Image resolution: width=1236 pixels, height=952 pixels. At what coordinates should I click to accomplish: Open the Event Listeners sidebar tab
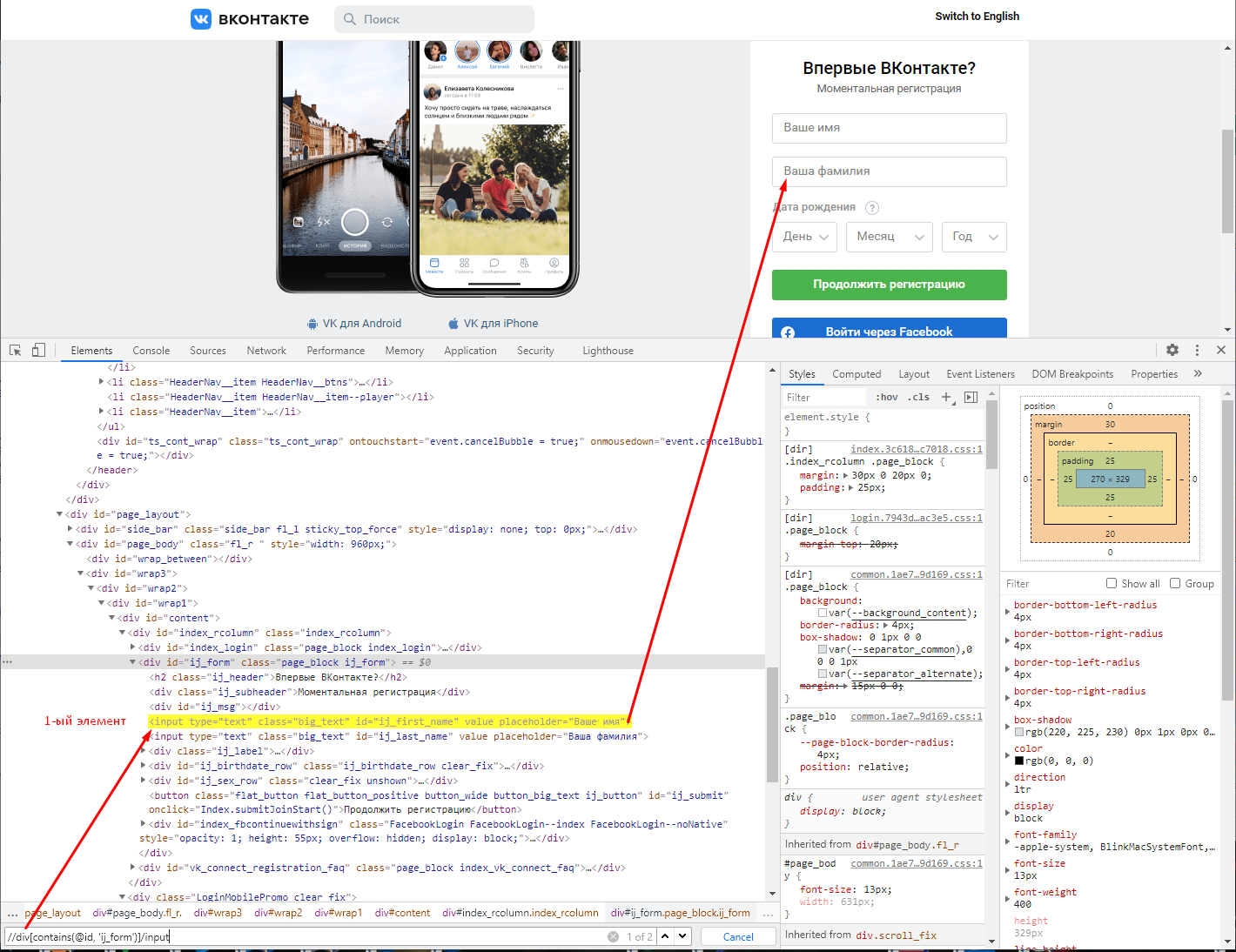981,374
